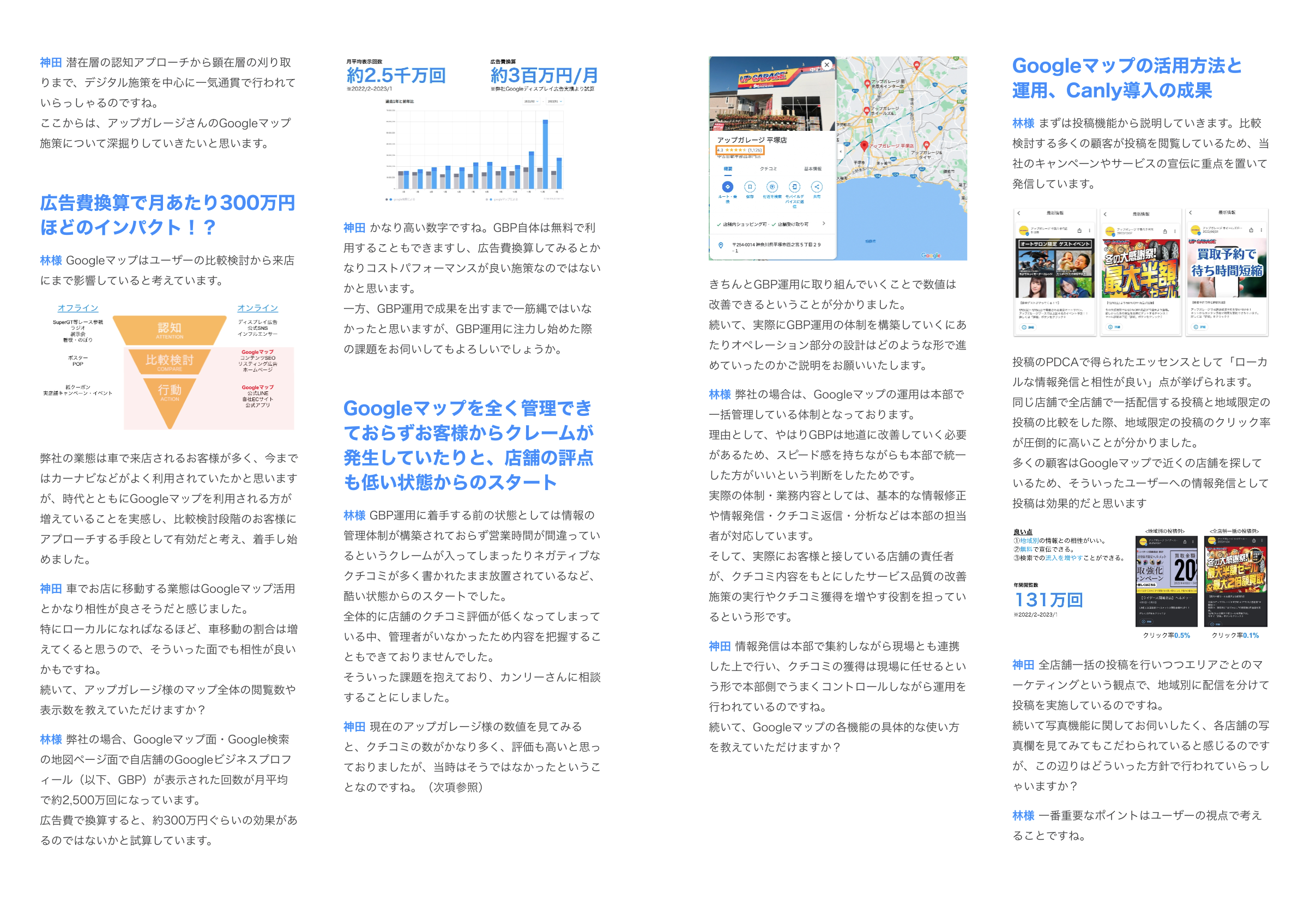Click 詳細 button on 最大半額セール post

point(1115,327)
